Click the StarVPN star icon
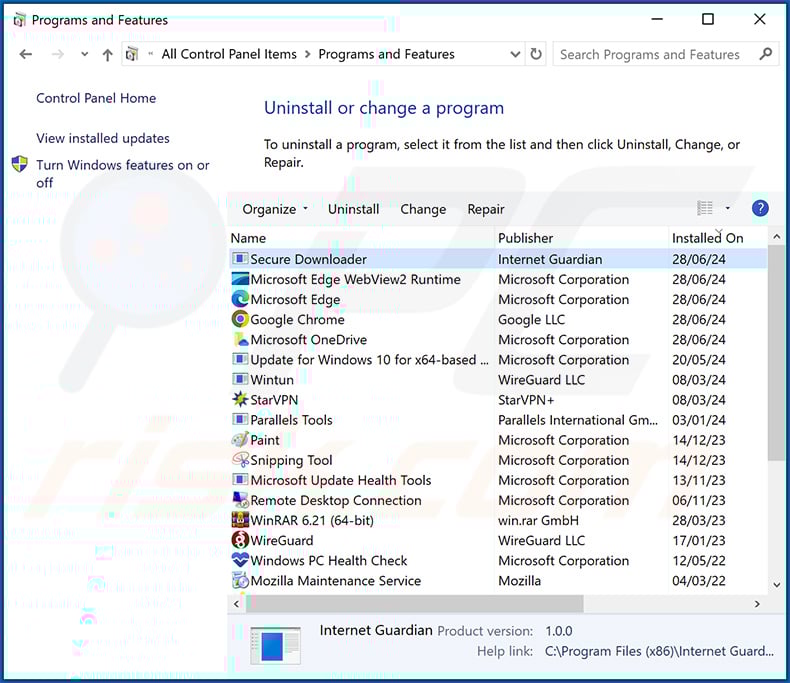This screenshot has width=790, height=683. (x=240, y=399)
